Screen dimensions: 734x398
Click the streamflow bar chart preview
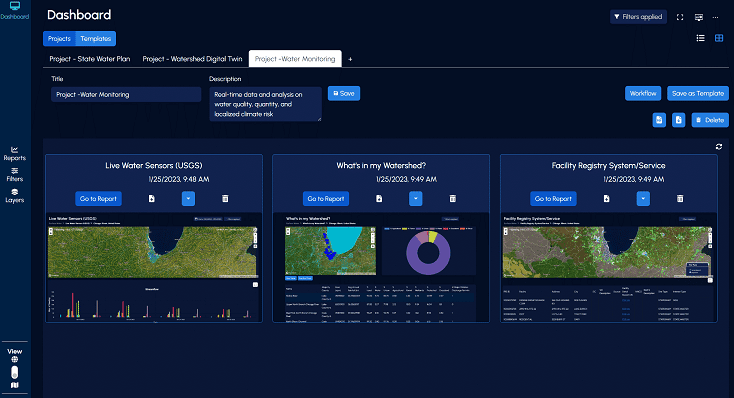click(153, 303)
